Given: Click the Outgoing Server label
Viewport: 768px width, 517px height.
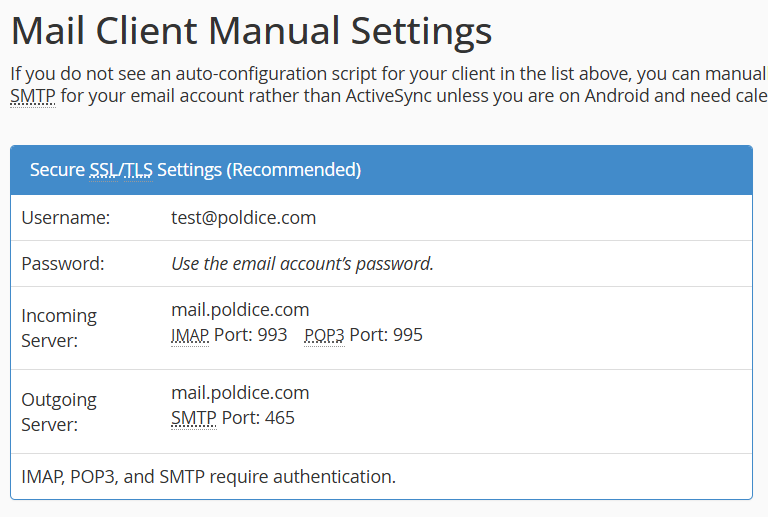Looking at the screenshot, I should tap(59, 411).
